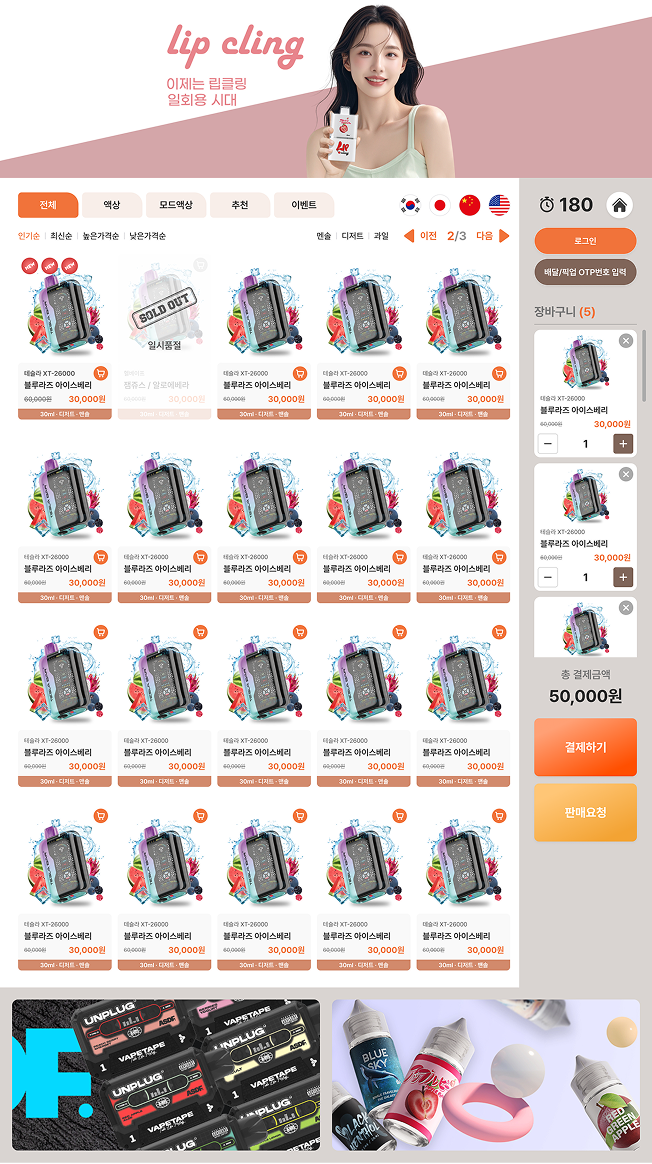
Task: Select the Japan flag language icon
Action: click(x=440, y=206)
